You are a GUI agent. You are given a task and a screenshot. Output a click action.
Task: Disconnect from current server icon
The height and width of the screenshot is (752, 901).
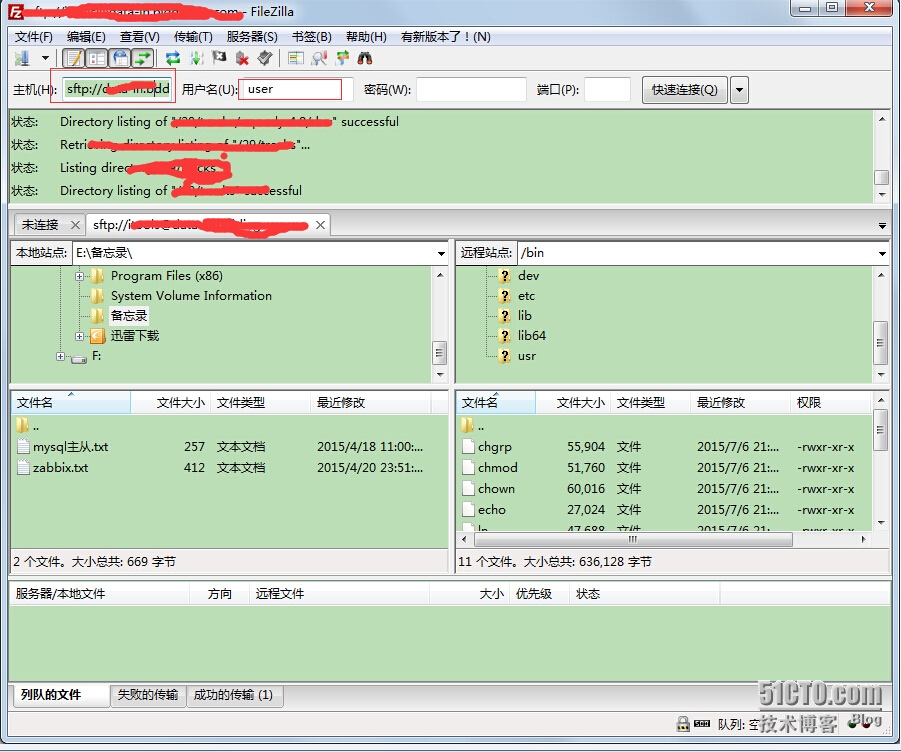pyautogui.click(x=242, y=58)
